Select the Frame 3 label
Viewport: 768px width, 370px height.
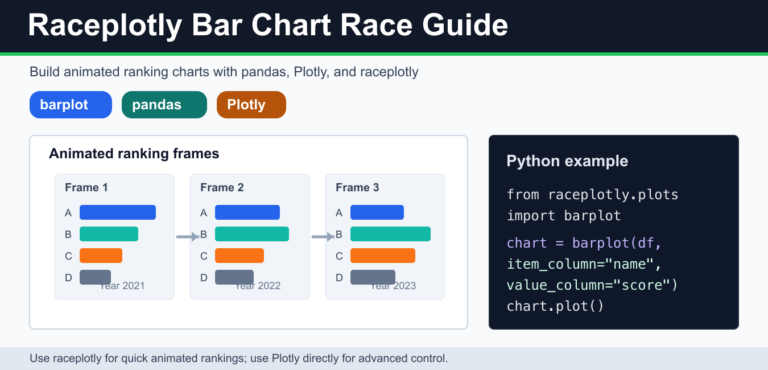tap(357, 187)
